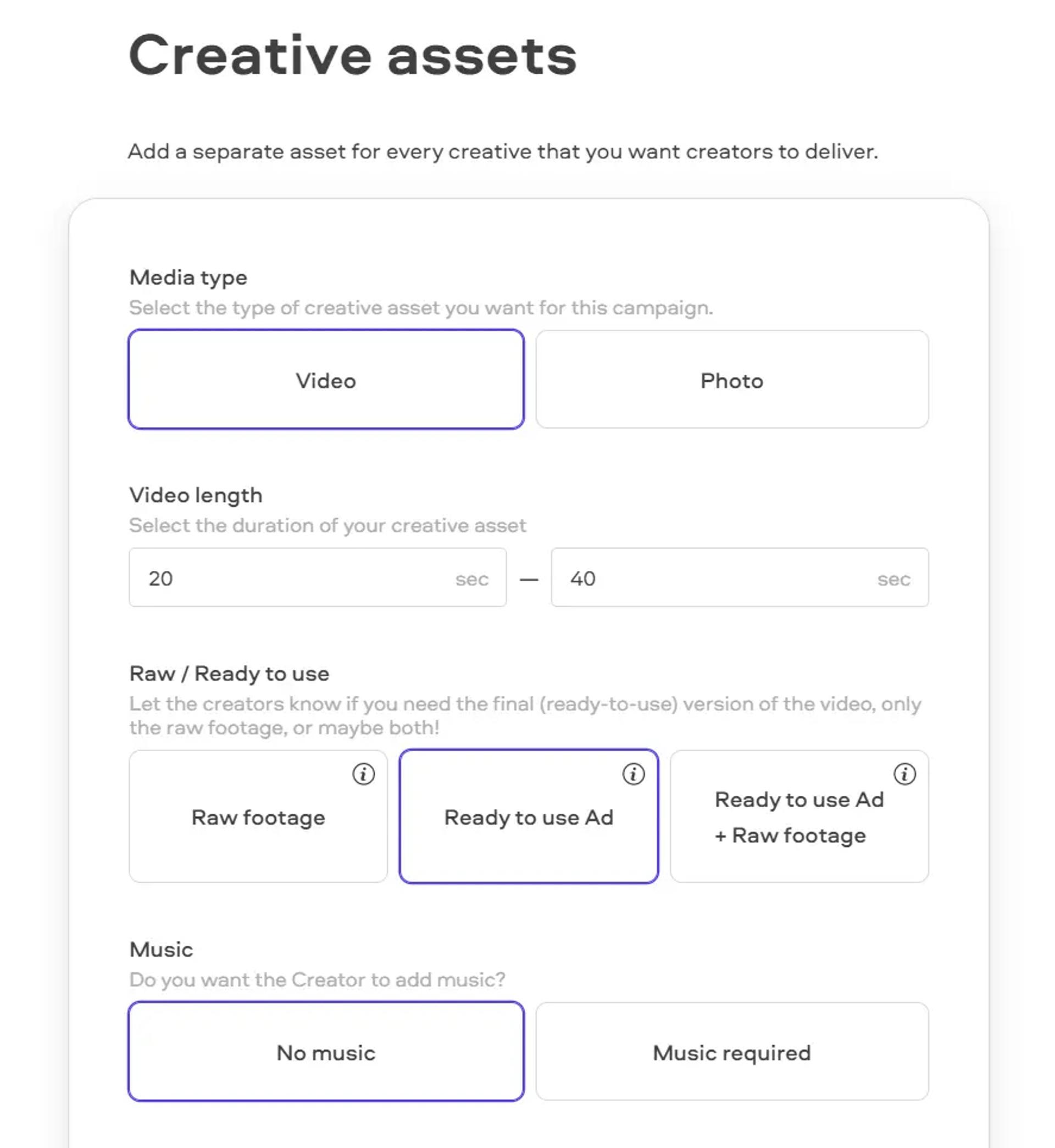The image size is (1055, 1148).
Task: Click the Video length section label
Action: click(x=196, y=496)
